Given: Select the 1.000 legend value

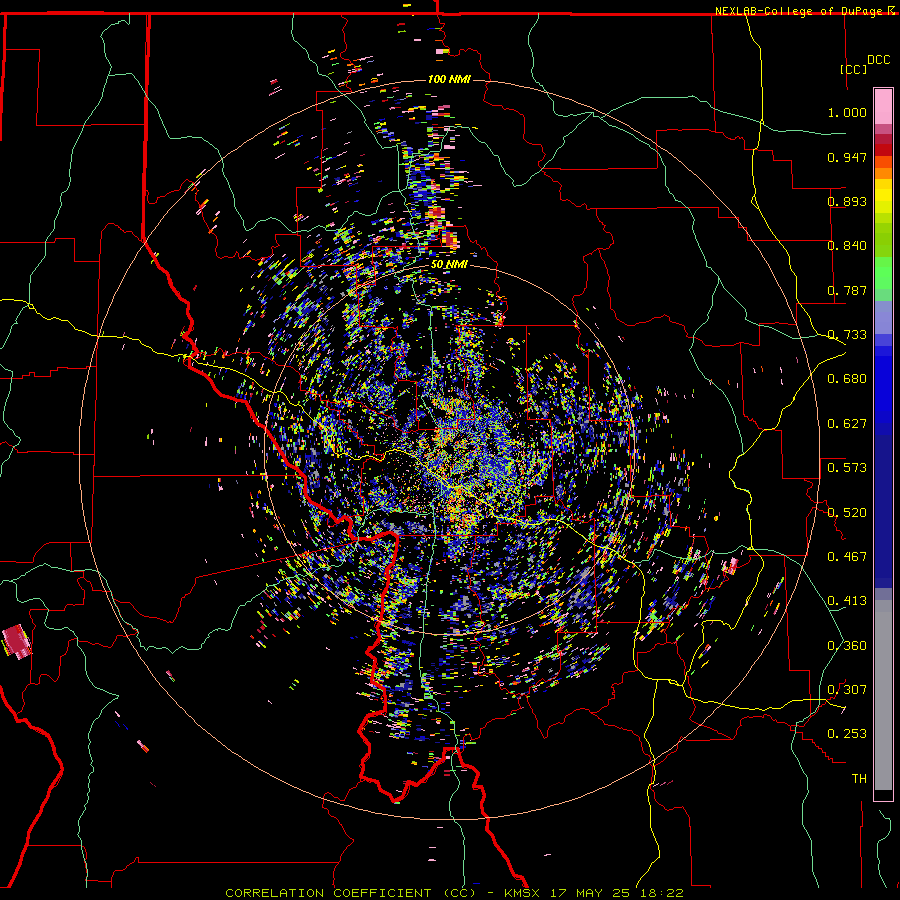Looking at the screenshot, I should (847, 112).
